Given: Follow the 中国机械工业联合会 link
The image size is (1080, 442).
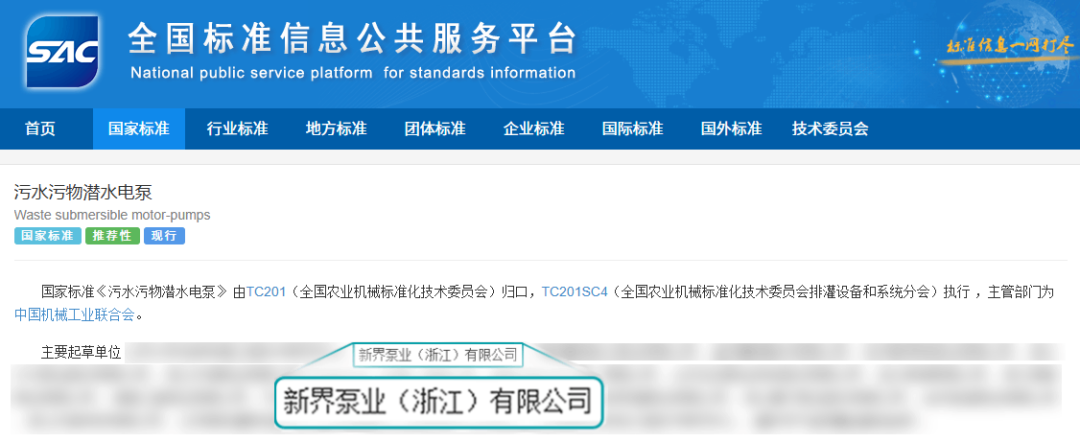Looking at the screenshot, I should 75,315.
